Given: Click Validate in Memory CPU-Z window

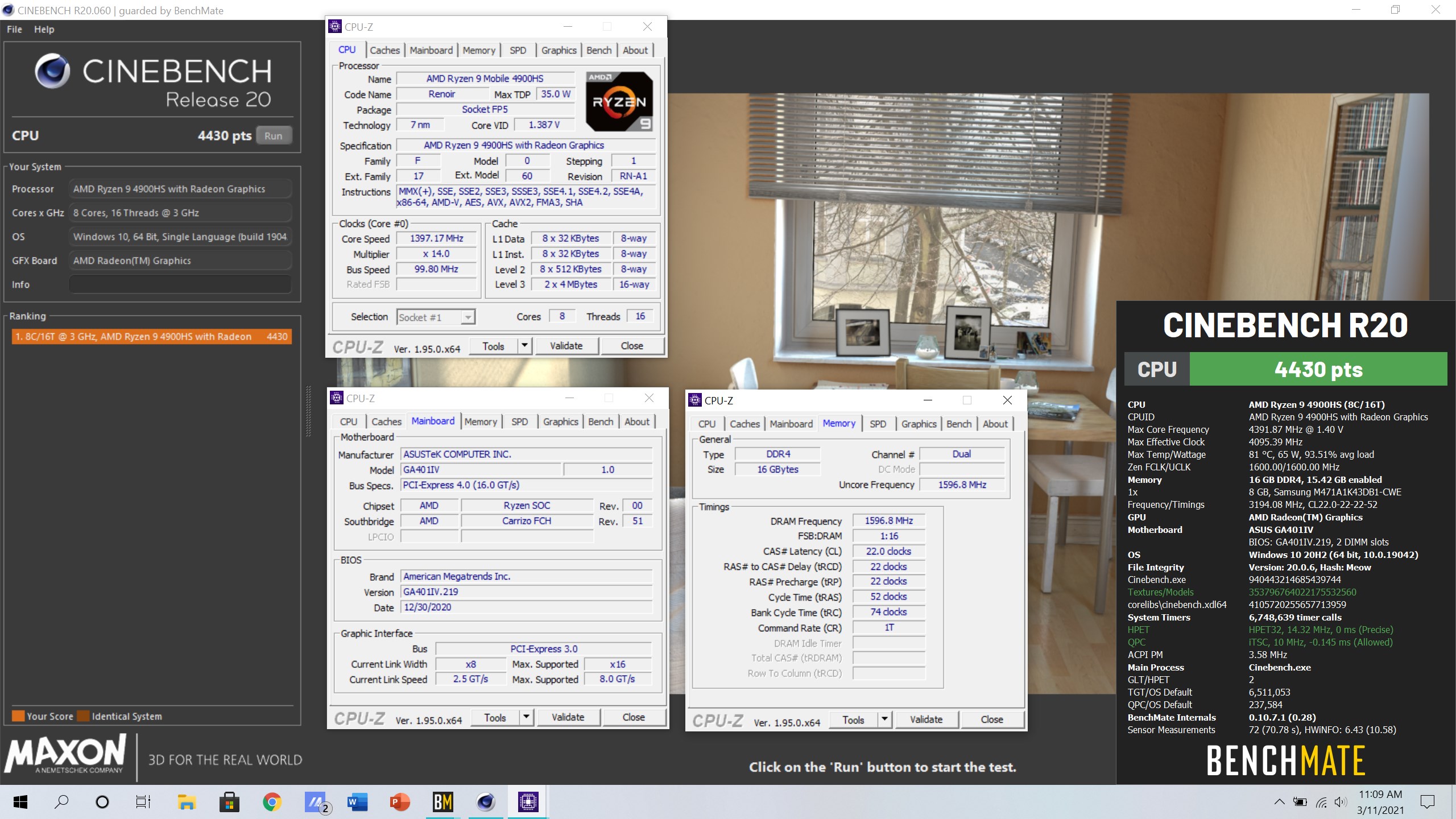Looking at the screenshot, I should point(926,719).
